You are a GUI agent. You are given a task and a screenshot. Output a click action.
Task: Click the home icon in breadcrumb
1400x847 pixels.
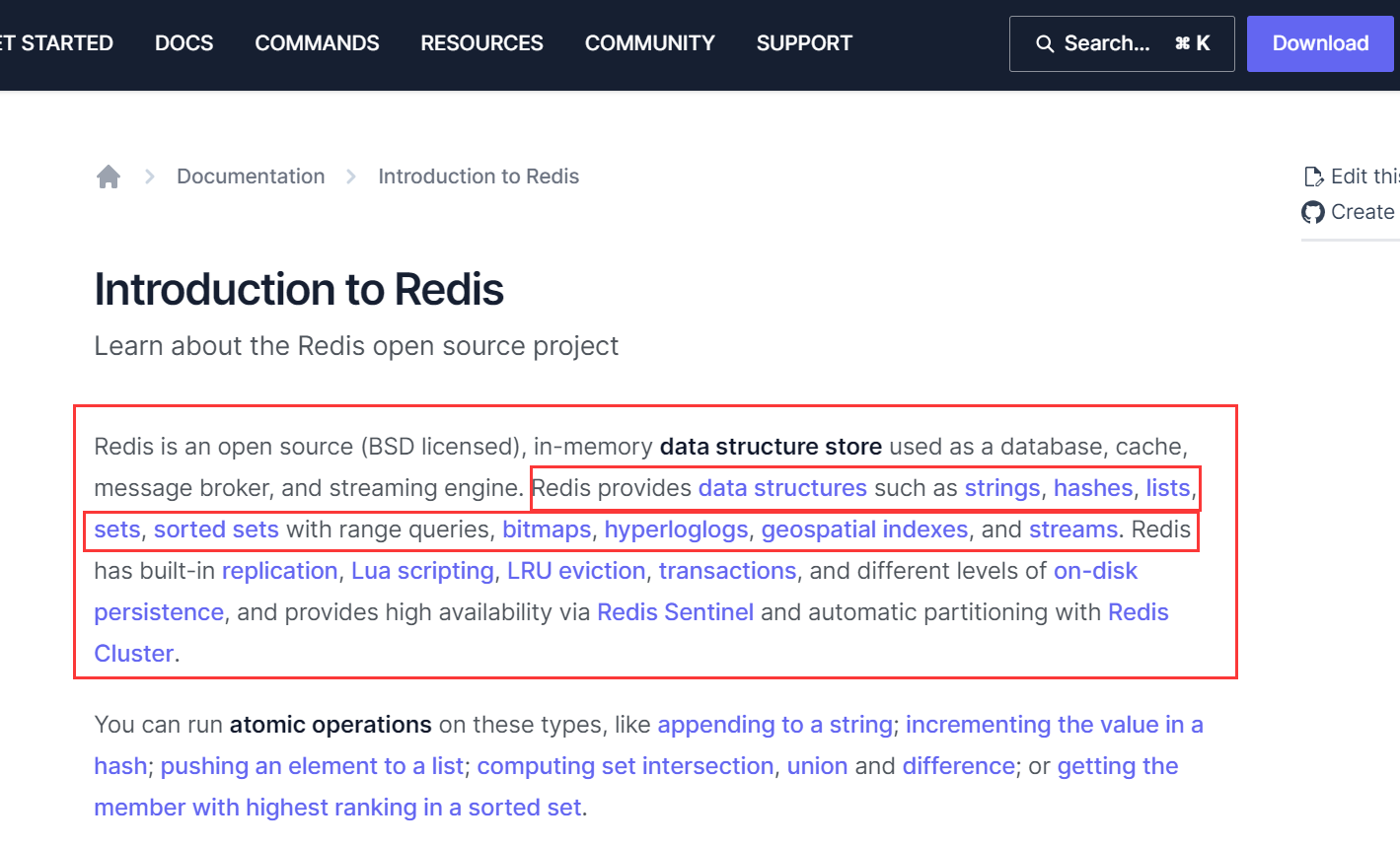pos(109,176)
